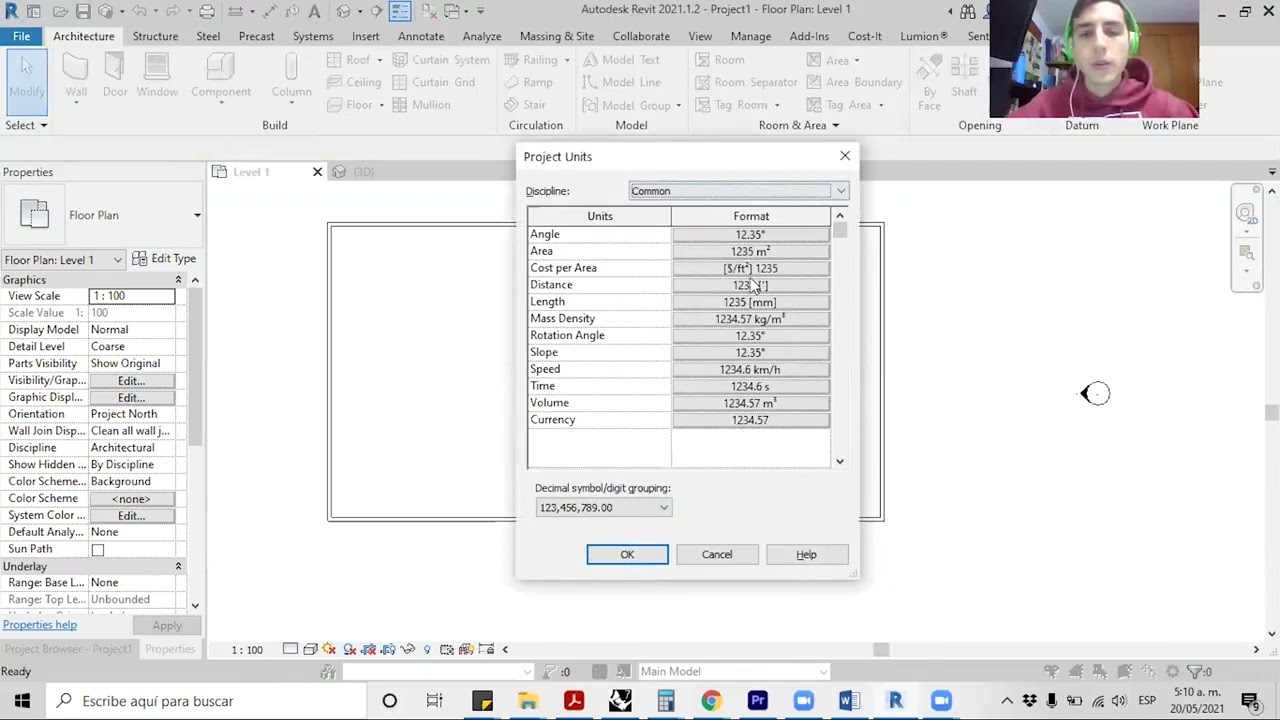This screenshot has height=720, width=1280.
Task: Open Calculator from the taskbar
Action: pos(665,701)
